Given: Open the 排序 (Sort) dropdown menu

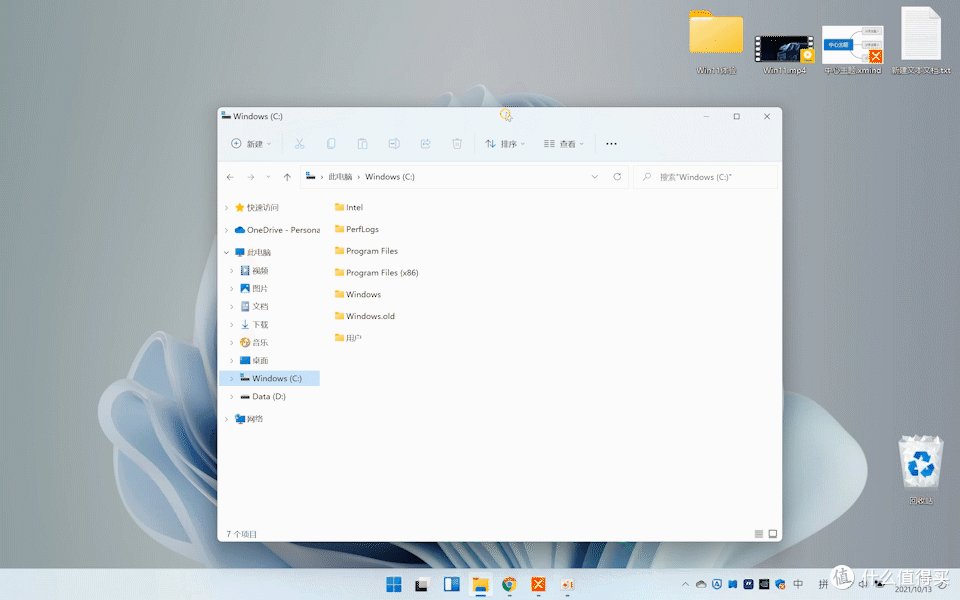Looking at the screenshot, I should [x=505, y=144].
